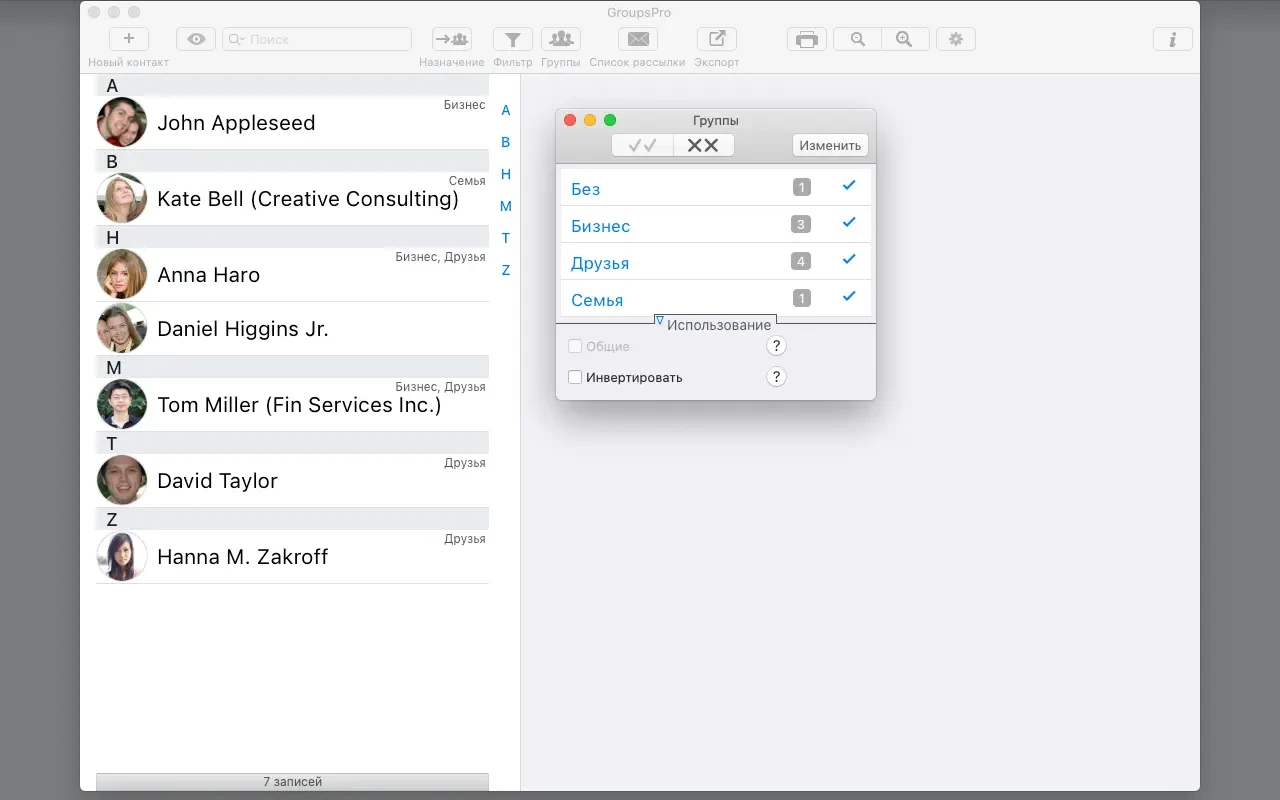Click the uncheck all XX button

coord(703,145)
